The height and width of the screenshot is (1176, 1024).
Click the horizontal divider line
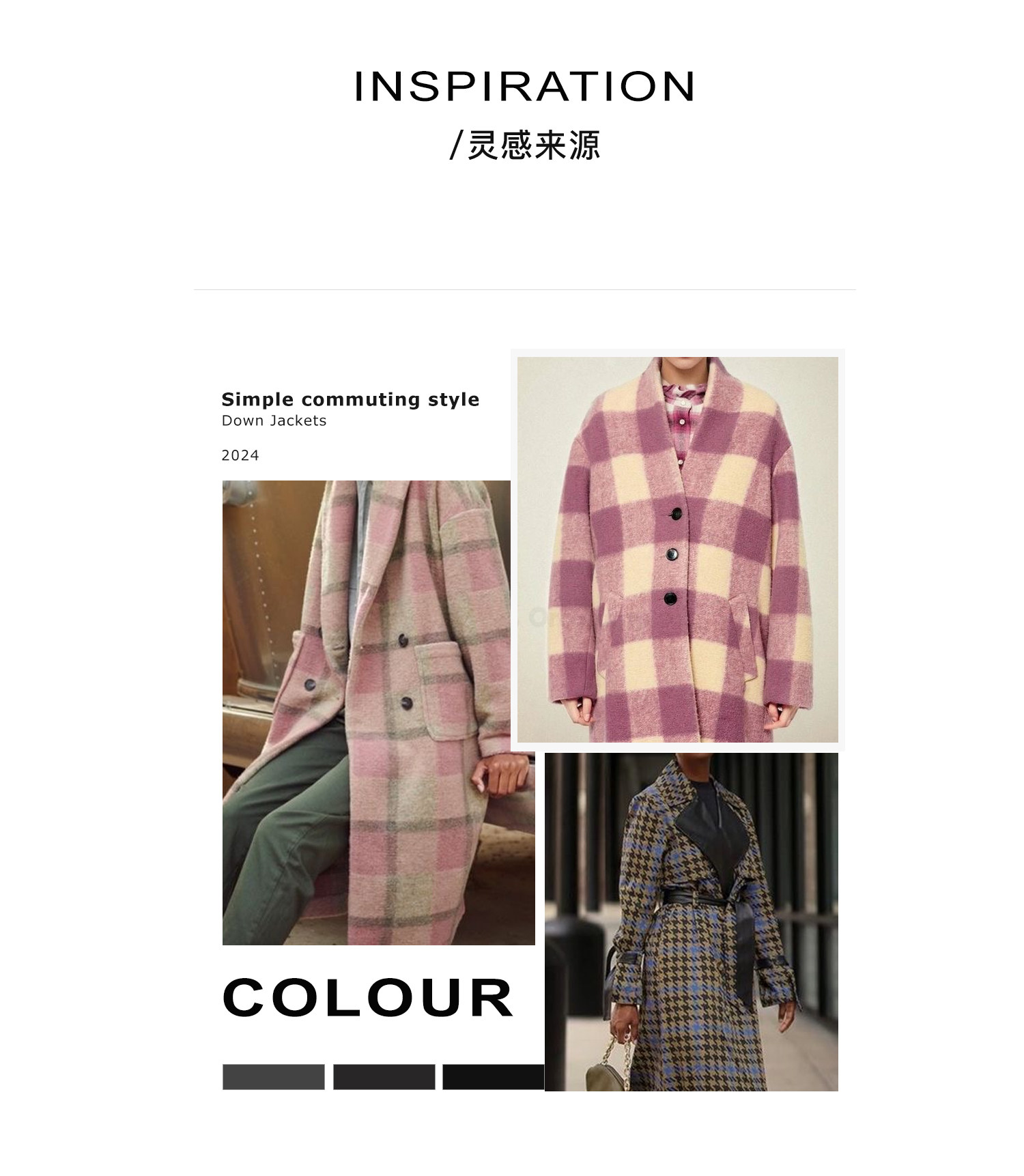[524, 289]
